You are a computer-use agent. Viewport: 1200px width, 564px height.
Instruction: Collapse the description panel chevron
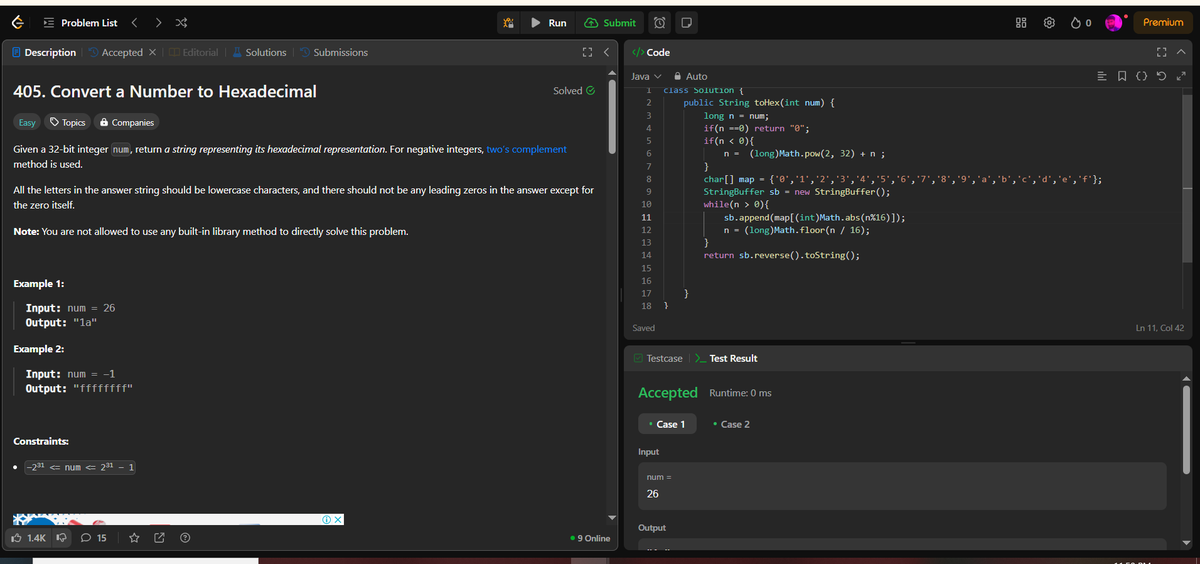pos(606,52)
